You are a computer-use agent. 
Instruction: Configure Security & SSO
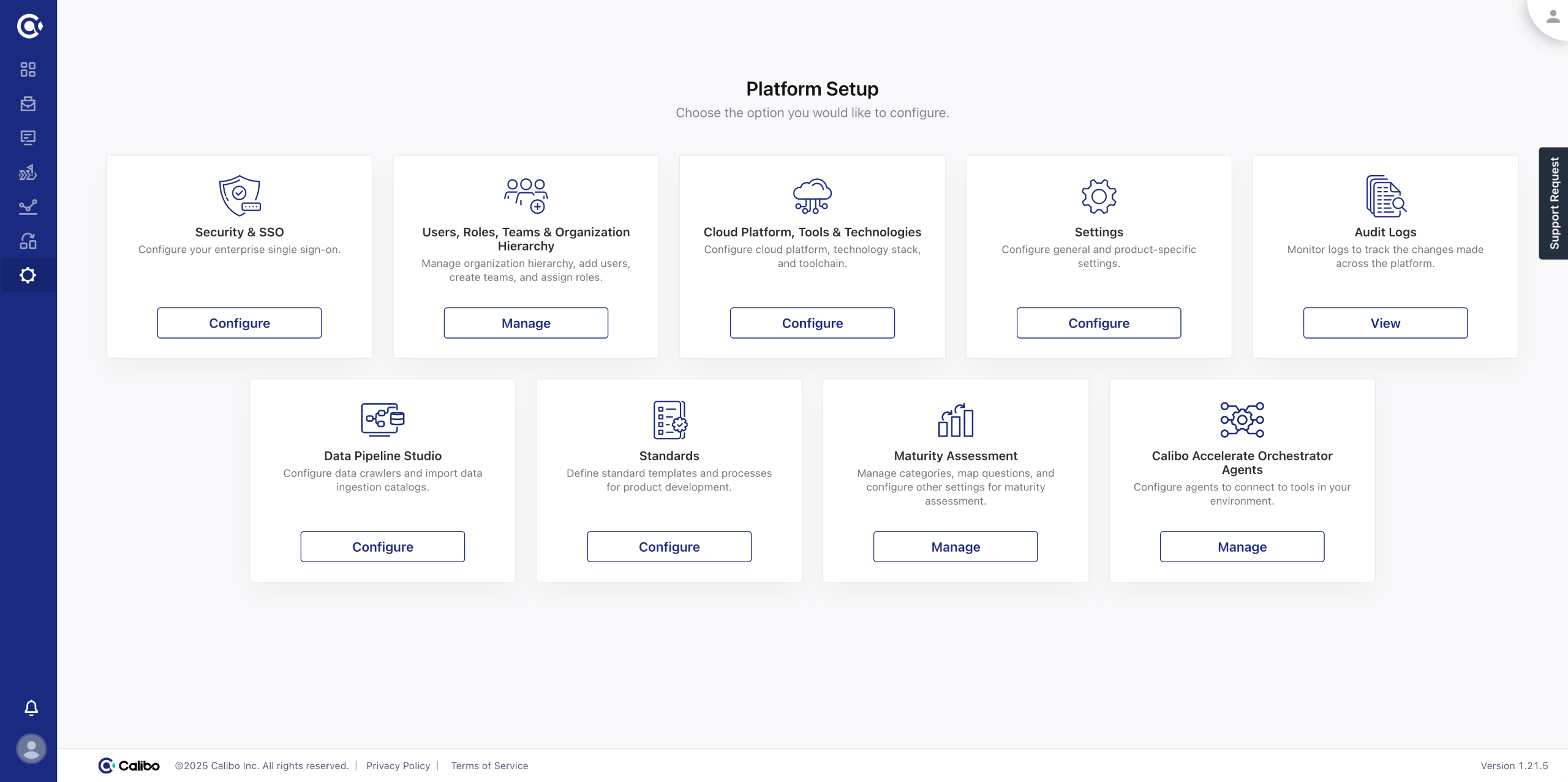point(239,323)
